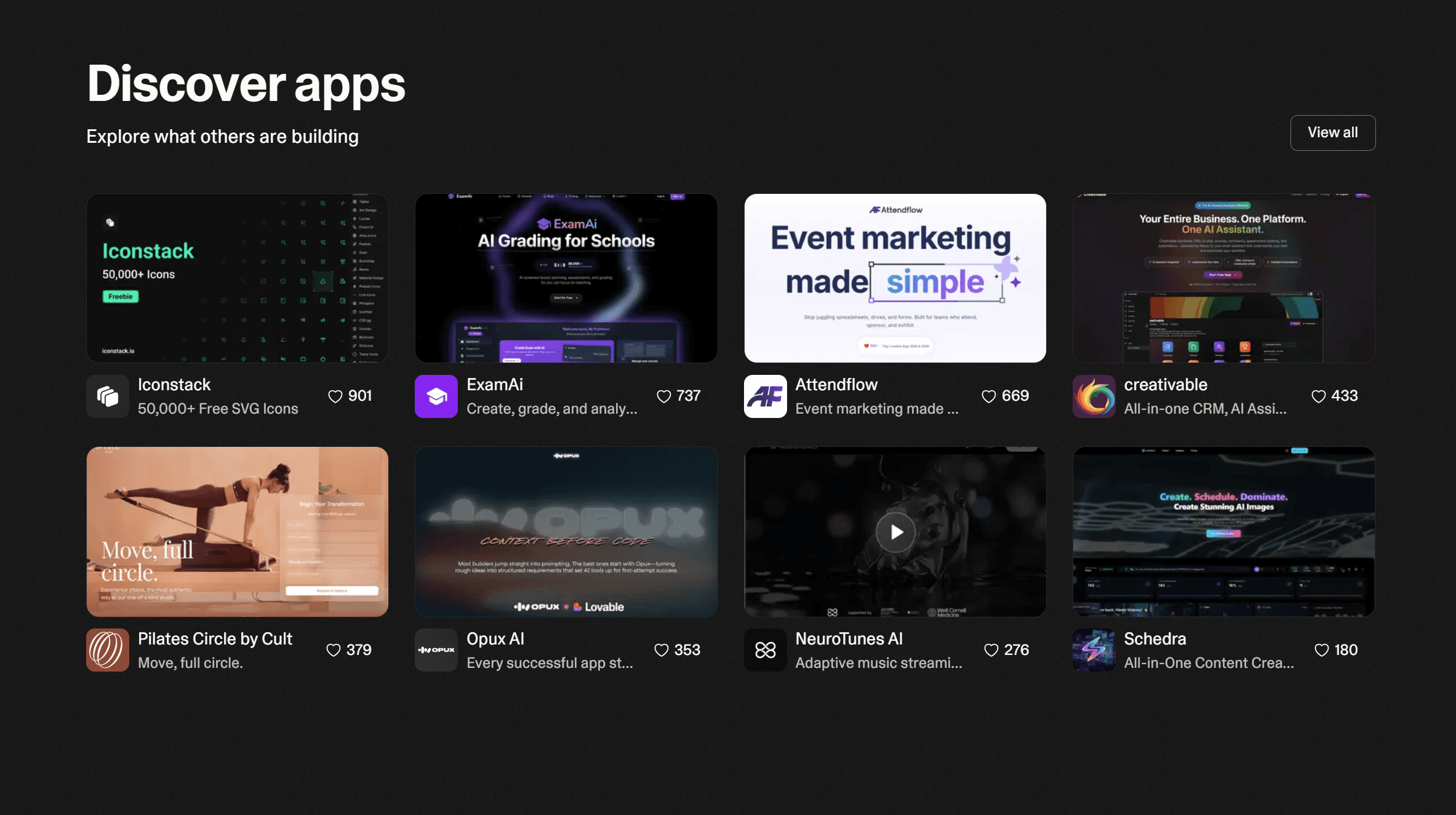The height and width of the screenshot is (815, 1456).
Task: Open the Pilates Circle preview image
Action: (238, 532)
